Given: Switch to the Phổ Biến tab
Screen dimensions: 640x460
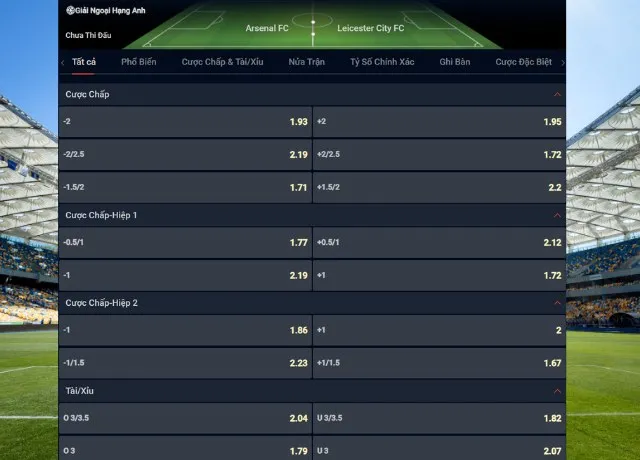Looking at the screenshot, I should (139, 62).
